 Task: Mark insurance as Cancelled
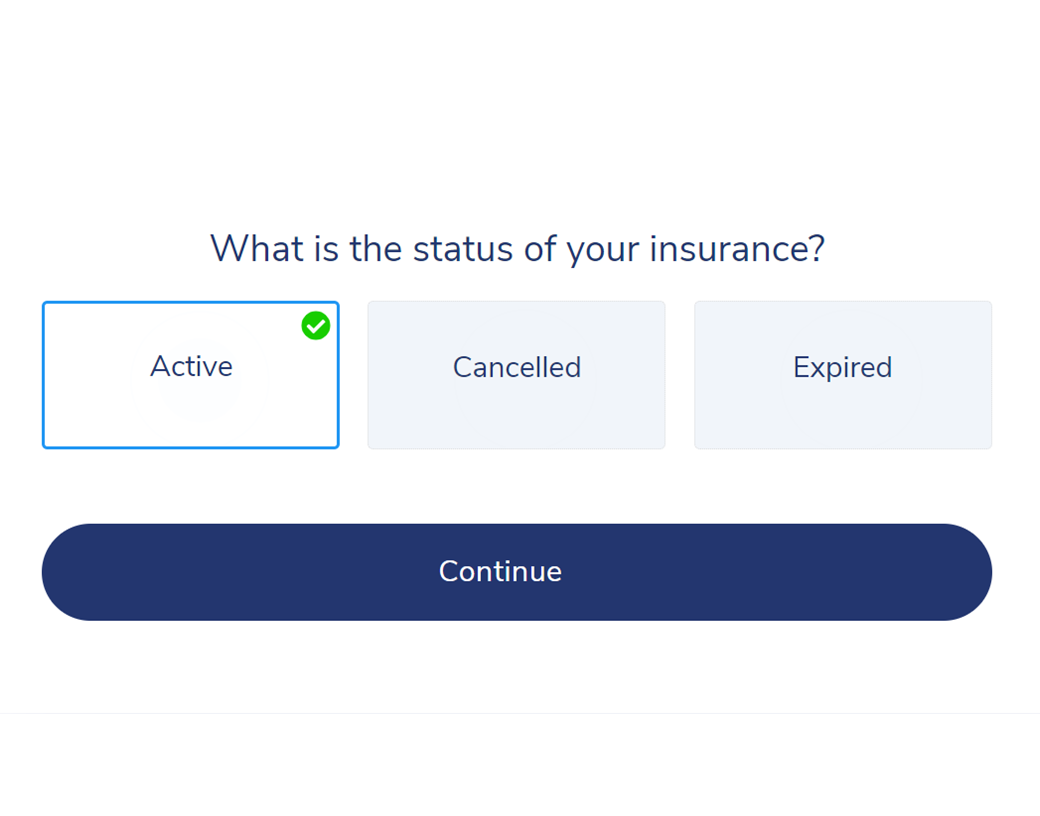(517, 375)
